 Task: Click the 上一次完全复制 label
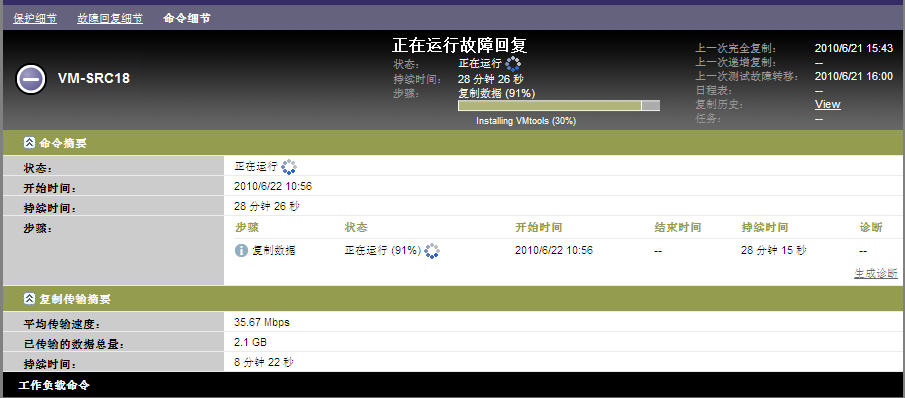click(736, 48)
